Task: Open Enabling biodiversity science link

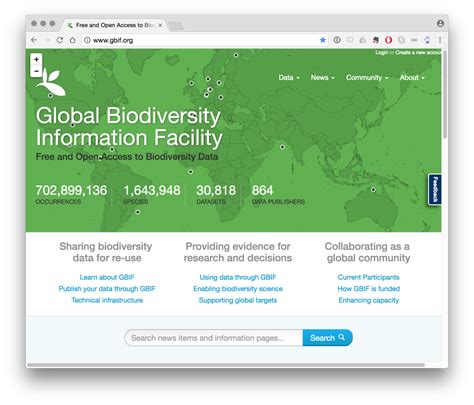Action: [238, 289]
